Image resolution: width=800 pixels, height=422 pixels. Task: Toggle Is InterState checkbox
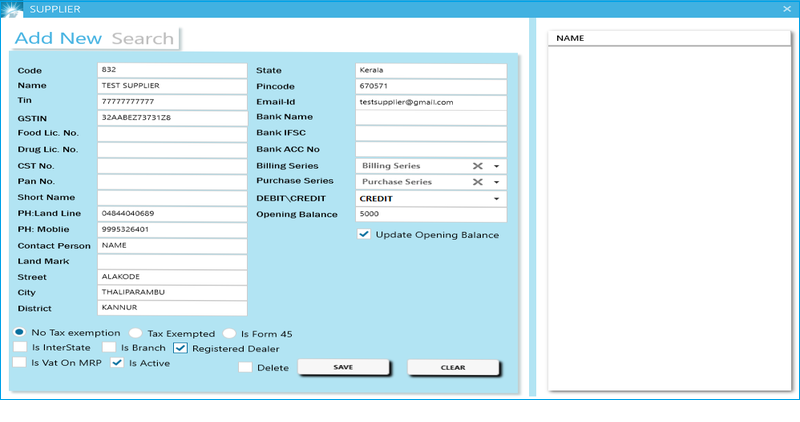(x=20, y=347)
